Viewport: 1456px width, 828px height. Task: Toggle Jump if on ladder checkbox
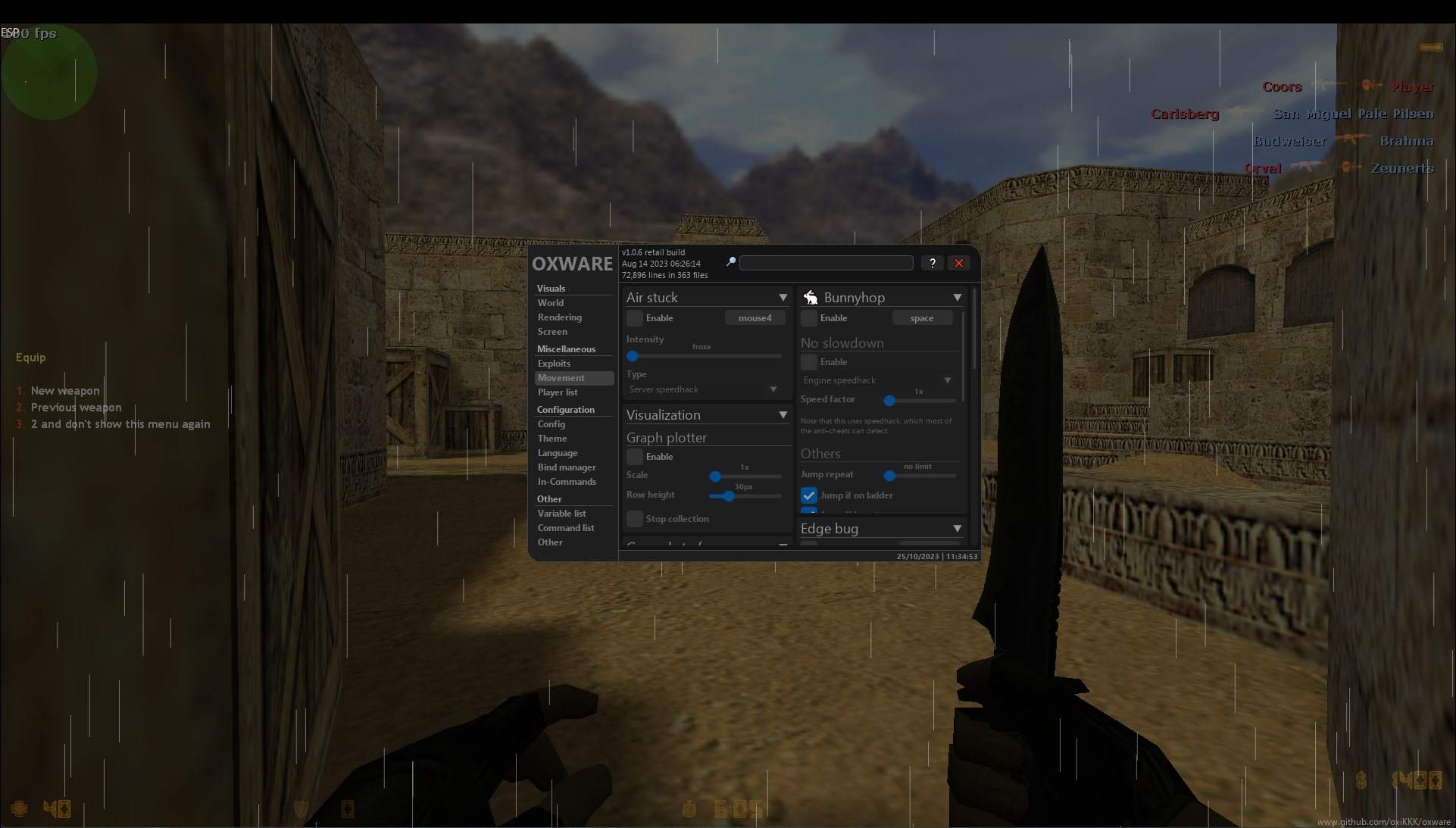808,494
